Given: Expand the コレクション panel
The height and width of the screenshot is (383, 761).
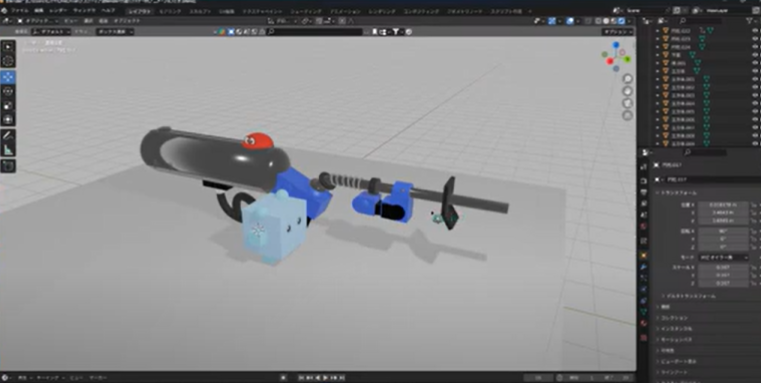Looking at the screenshot, I should (x=672, y=318).
